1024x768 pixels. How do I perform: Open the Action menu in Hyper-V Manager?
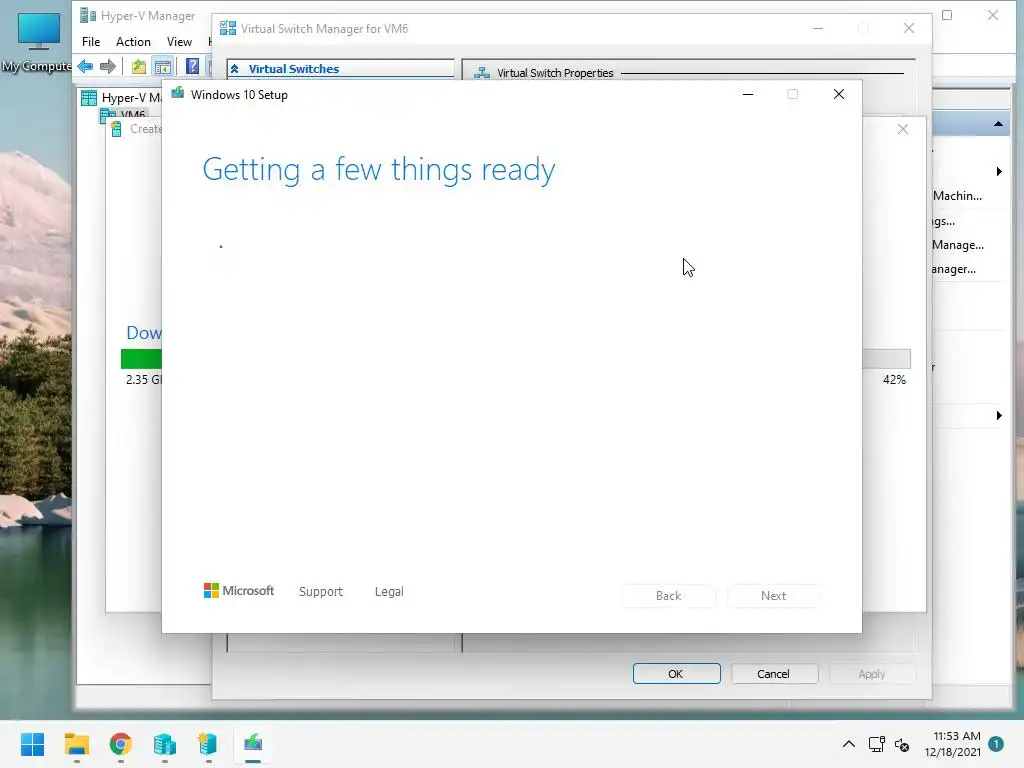point(133,42)
